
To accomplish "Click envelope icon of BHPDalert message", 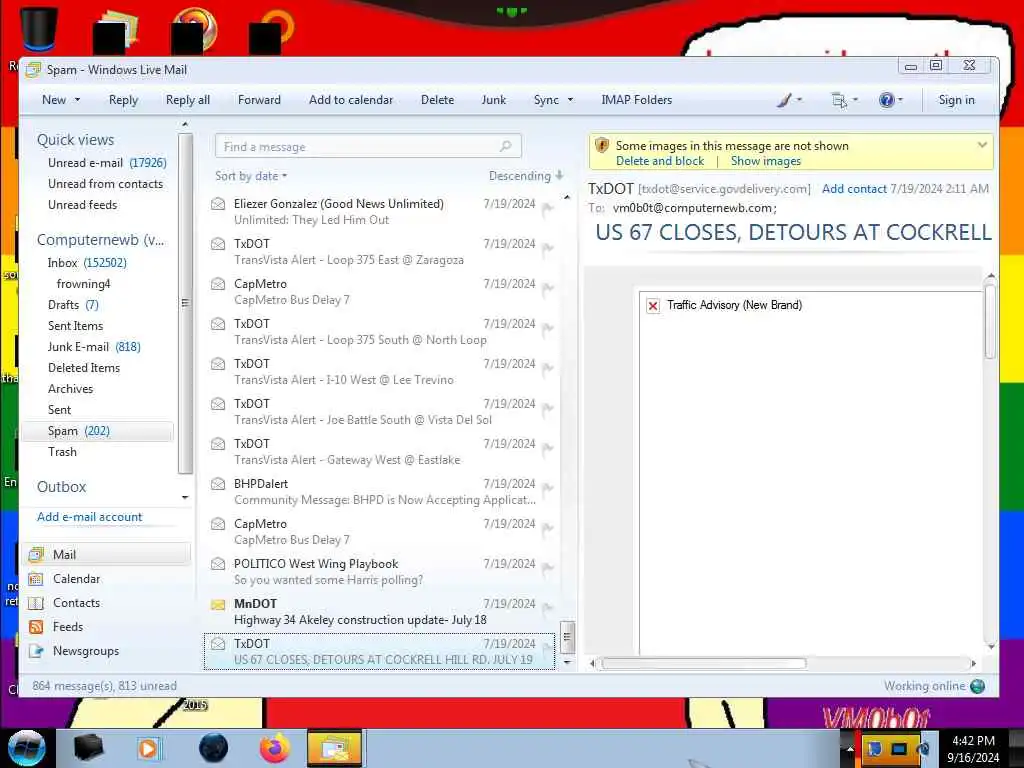I will 218,484.
